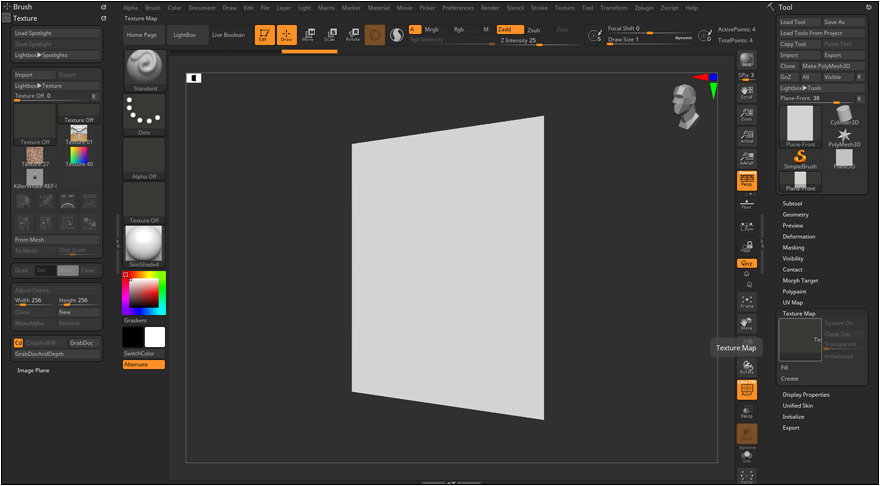Open the SkinShade4 material picker
Image resolution: width=880 pixels, height=486 pixels.
click(x=145, y=245)
